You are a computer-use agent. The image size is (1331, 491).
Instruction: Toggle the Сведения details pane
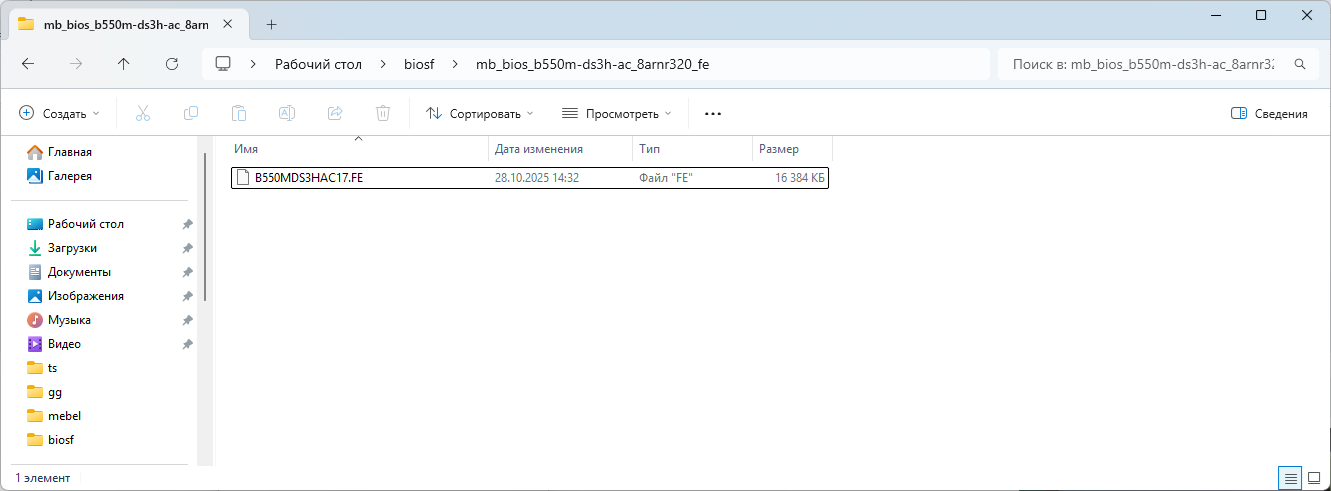1269,114
